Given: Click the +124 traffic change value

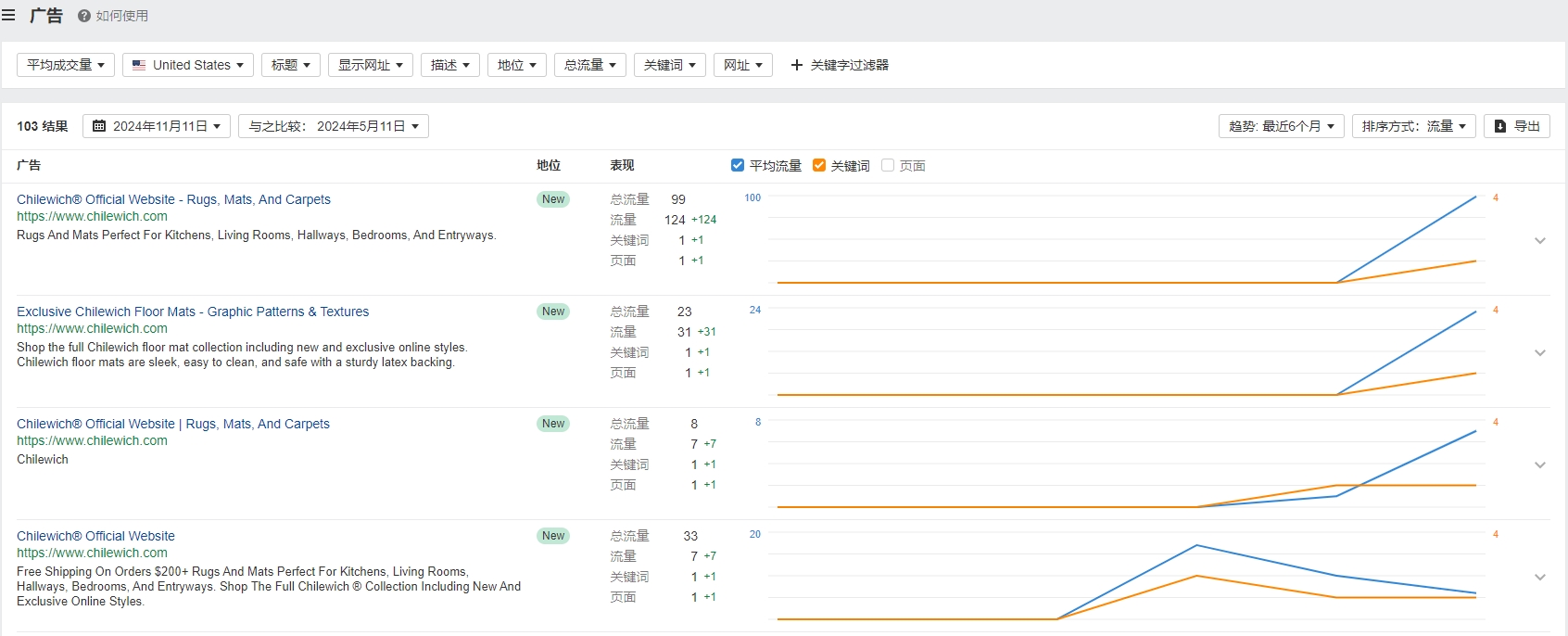Looking at the screenshot, I should click(704, 220).
